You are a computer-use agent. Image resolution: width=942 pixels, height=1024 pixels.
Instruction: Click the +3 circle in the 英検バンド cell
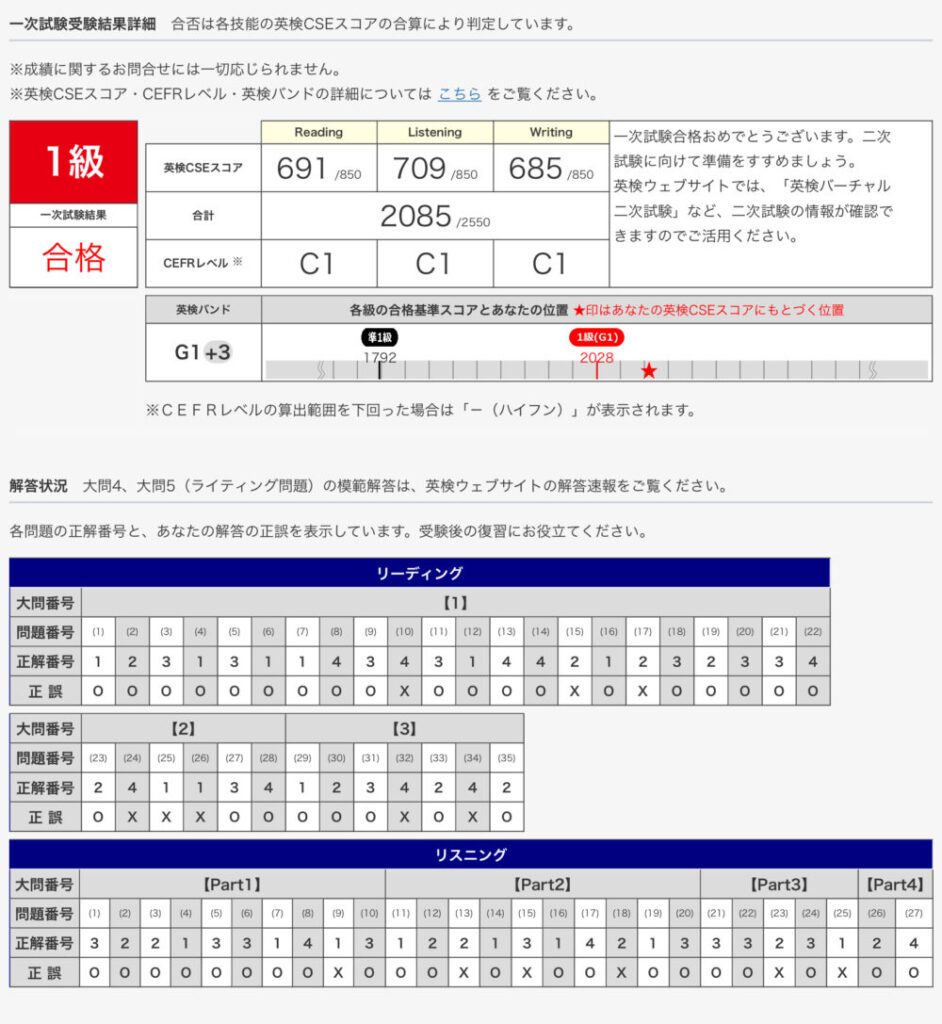click(218, 352)
